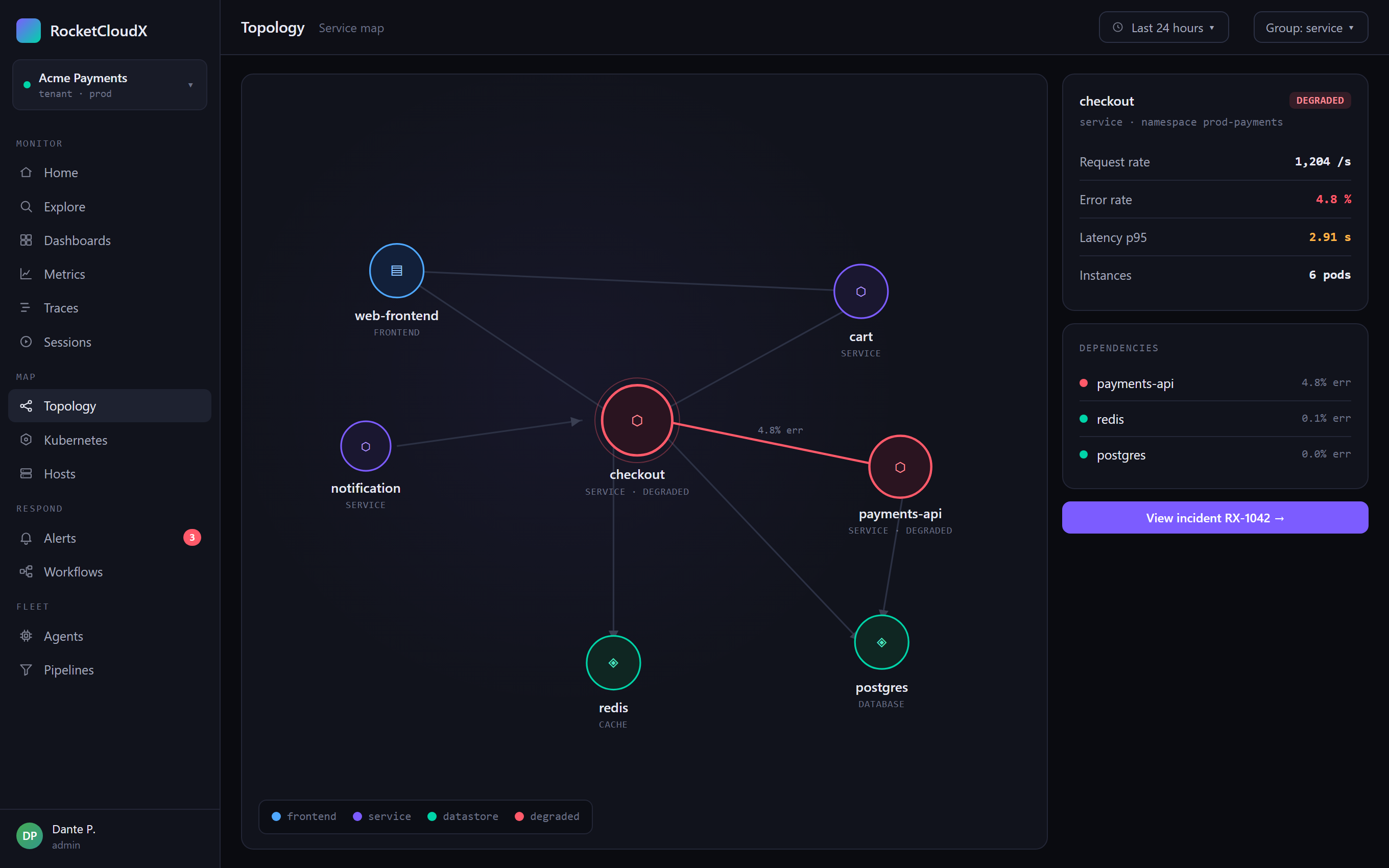Image resolution: width=1389 pixels, height=868 pixels.
Task: Open the Hosts map page
Action: [x=110, y=474]
